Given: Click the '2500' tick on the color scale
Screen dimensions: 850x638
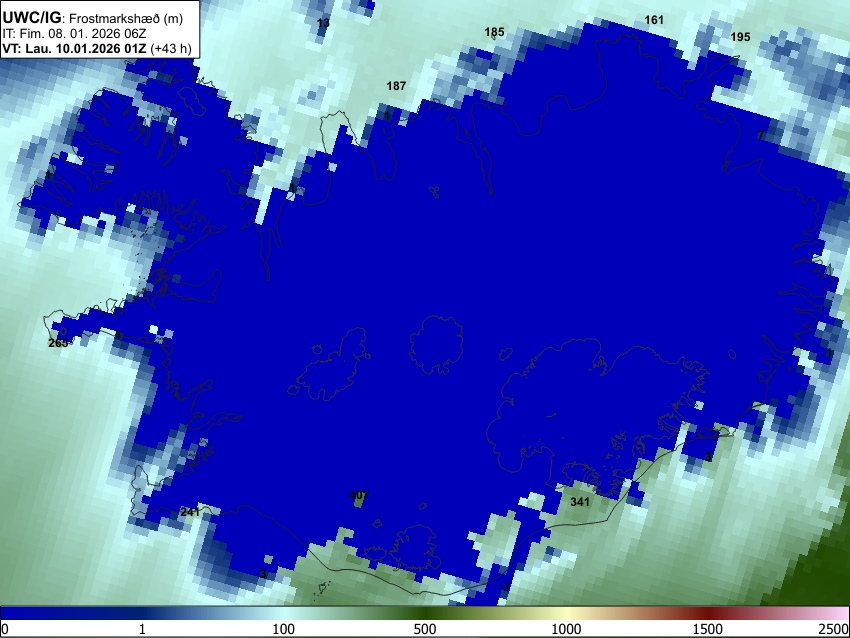Looking at the screenshot, I should [x=835, y=629].
